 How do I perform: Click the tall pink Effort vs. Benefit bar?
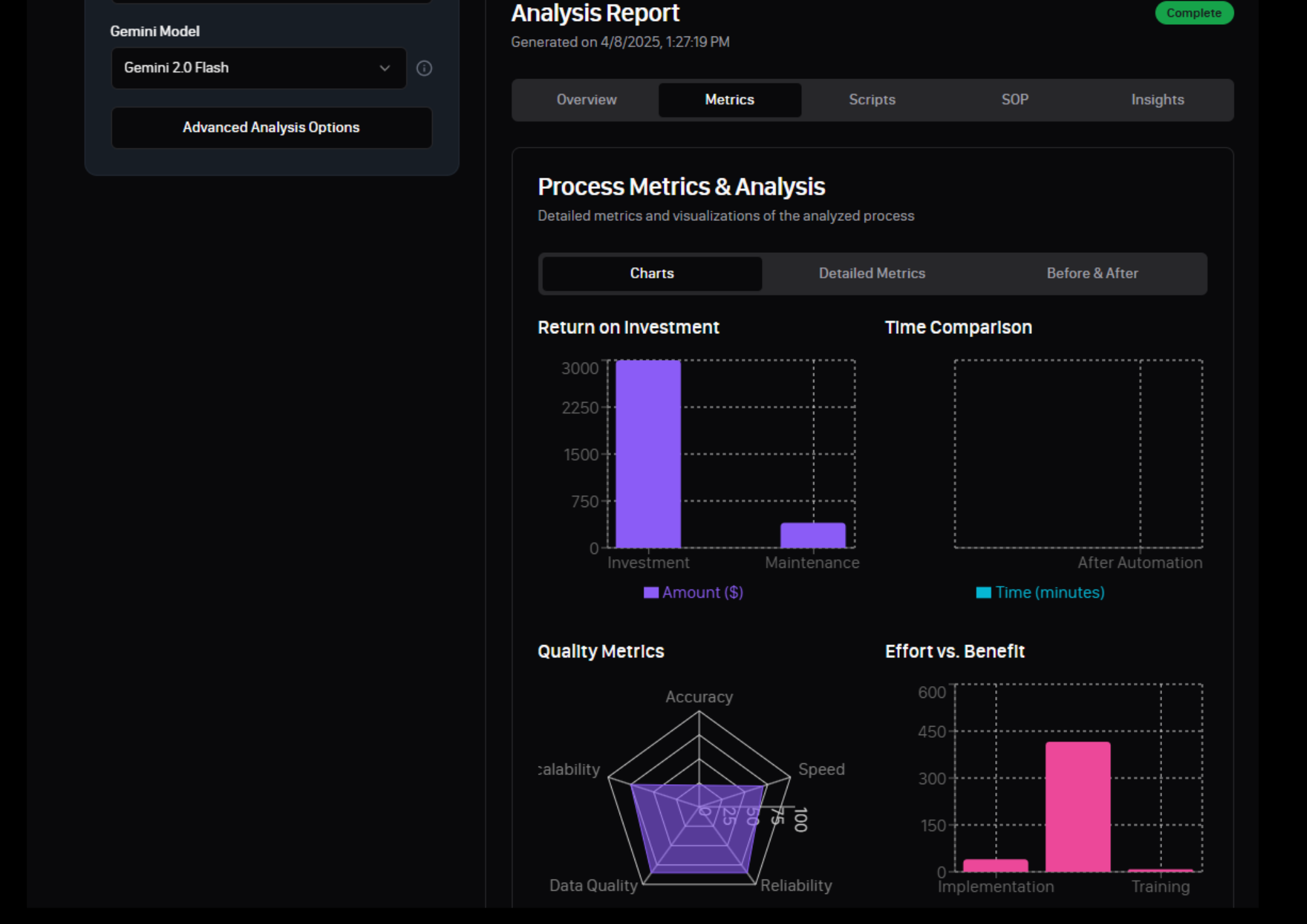pos(1078,806)
